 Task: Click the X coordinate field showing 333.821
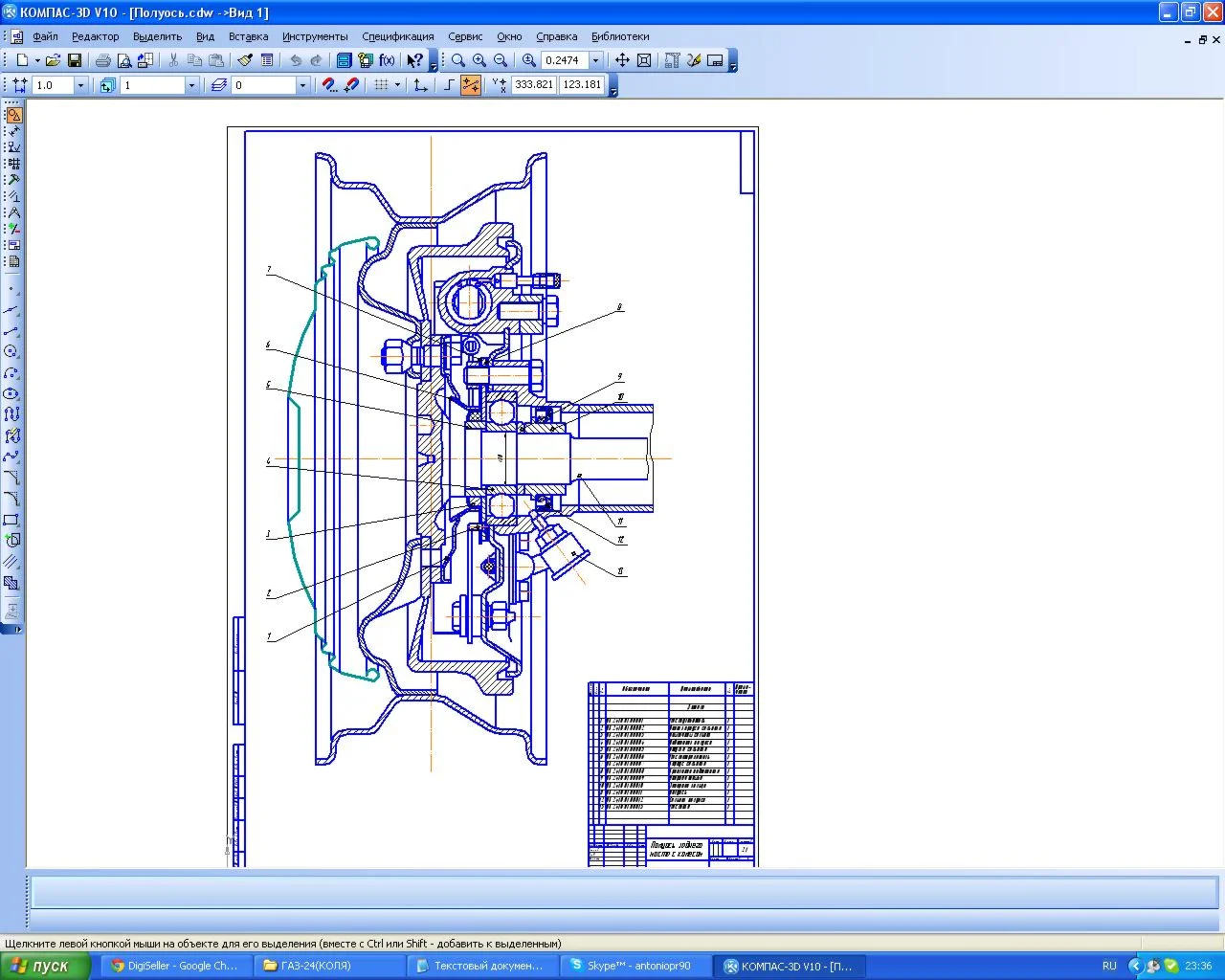point(533,84)
